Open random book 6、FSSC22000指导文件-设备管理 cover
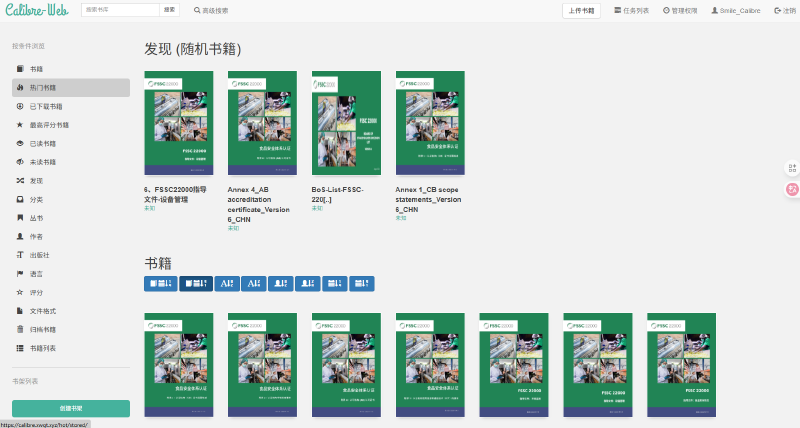The image size is (800, 428). (x=179, y=123)
